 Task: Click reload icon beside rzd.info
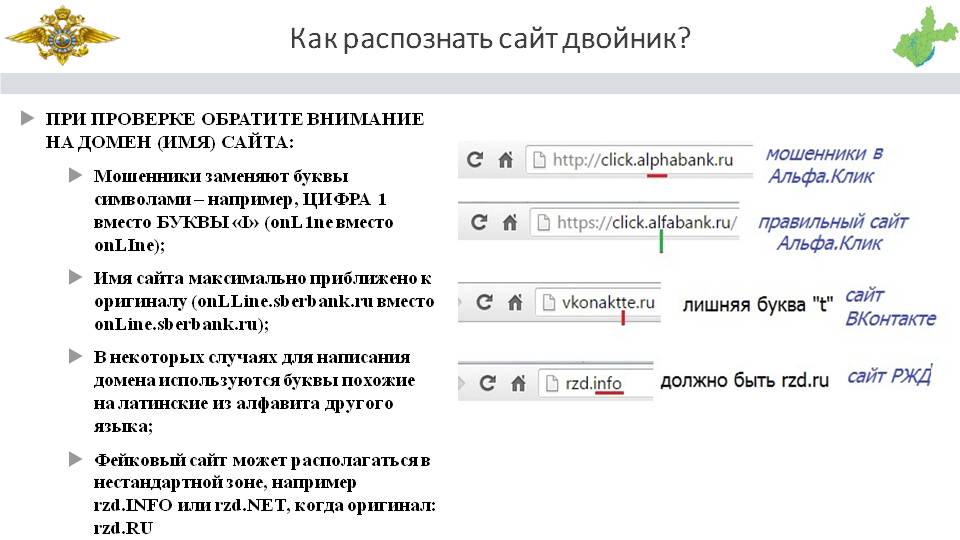click(487, 383)
